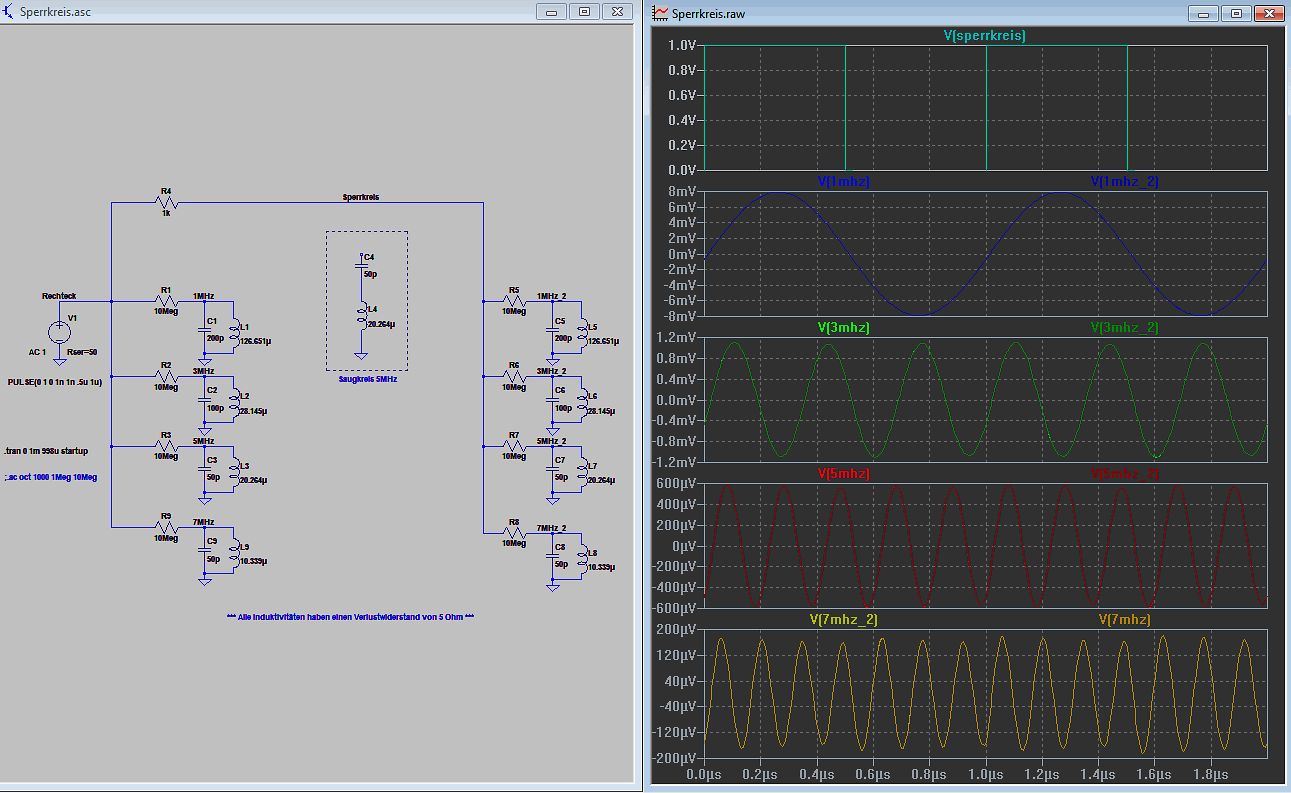Click resistor R8 feeding the 7MHz_2 node
Screen dimensions: 1291x793
(514, 533)
